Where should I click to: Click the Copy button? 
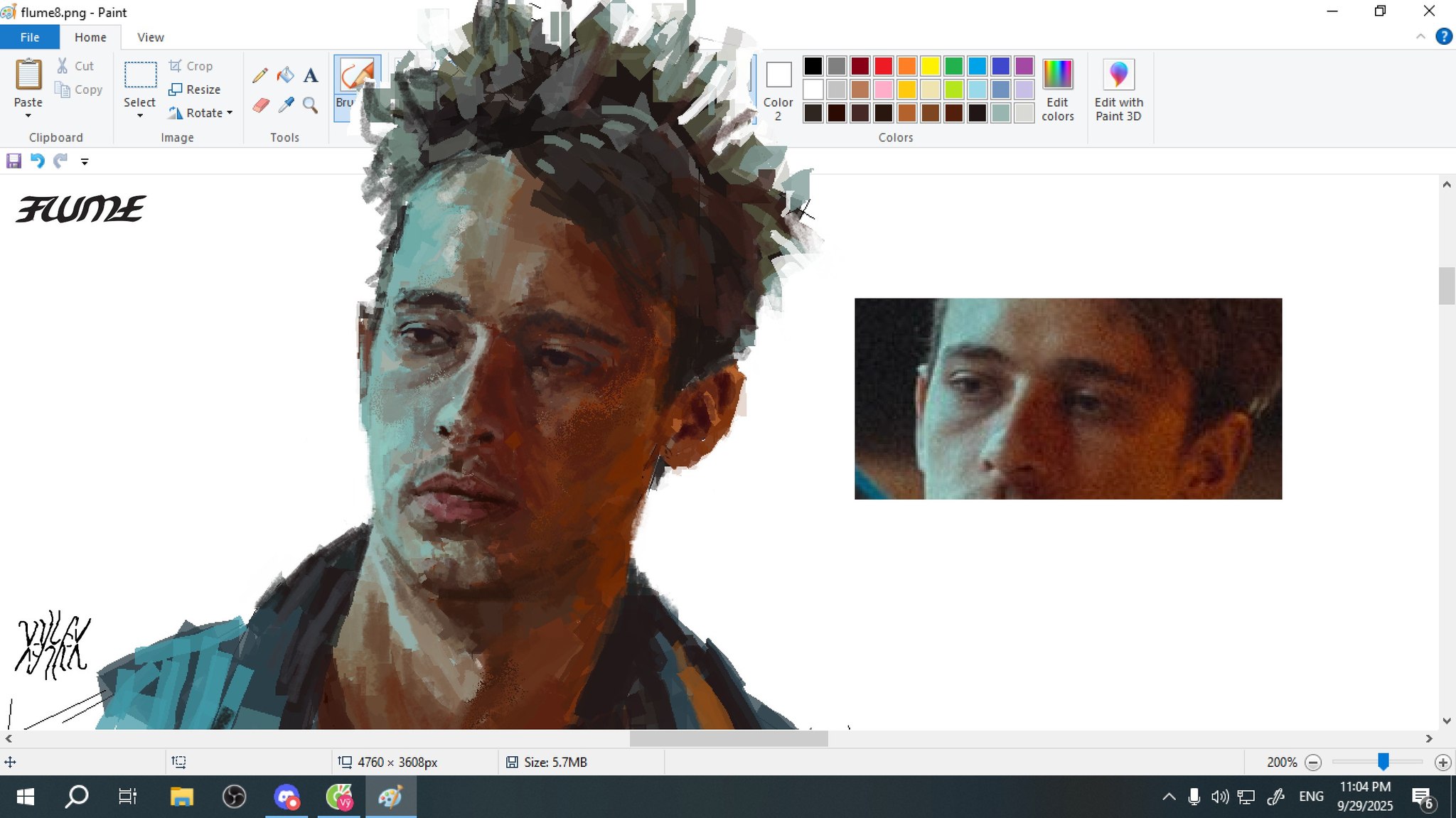click(79, 90)
